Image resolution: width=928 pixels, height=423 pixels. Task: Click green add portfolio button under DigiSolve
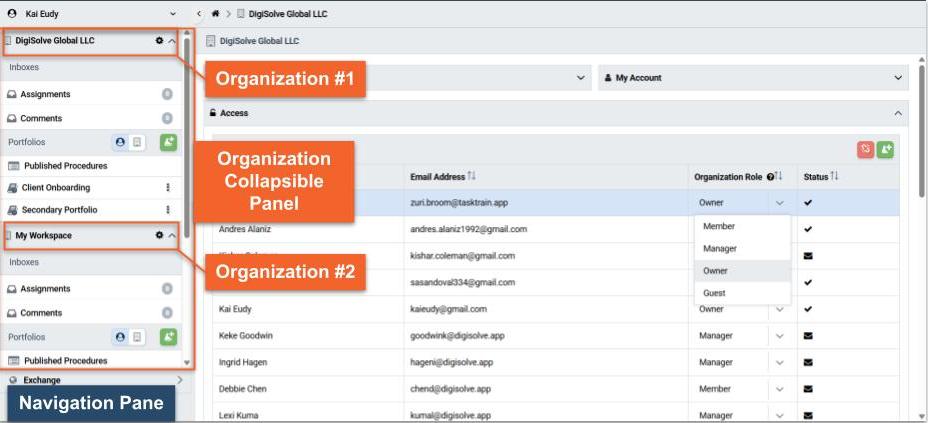tap(168, 143)
